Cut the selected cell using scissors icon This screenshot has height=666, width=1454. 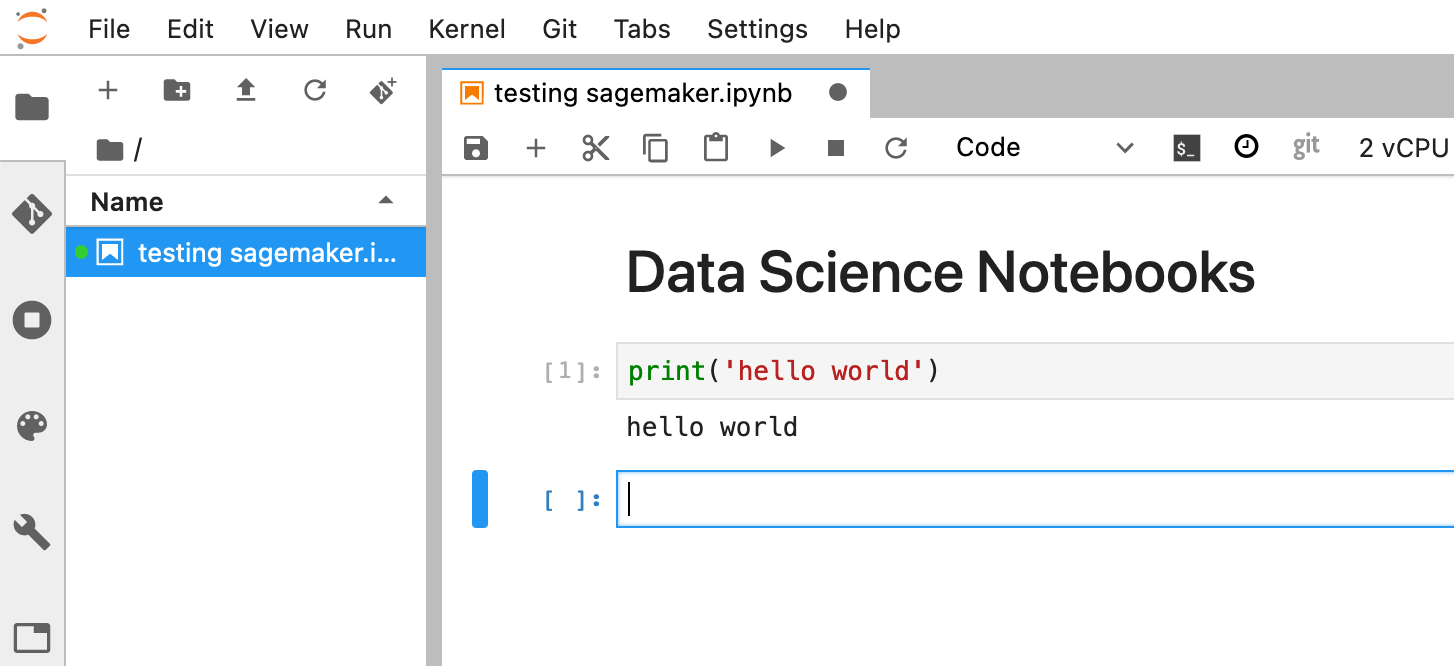pos(595,147)
